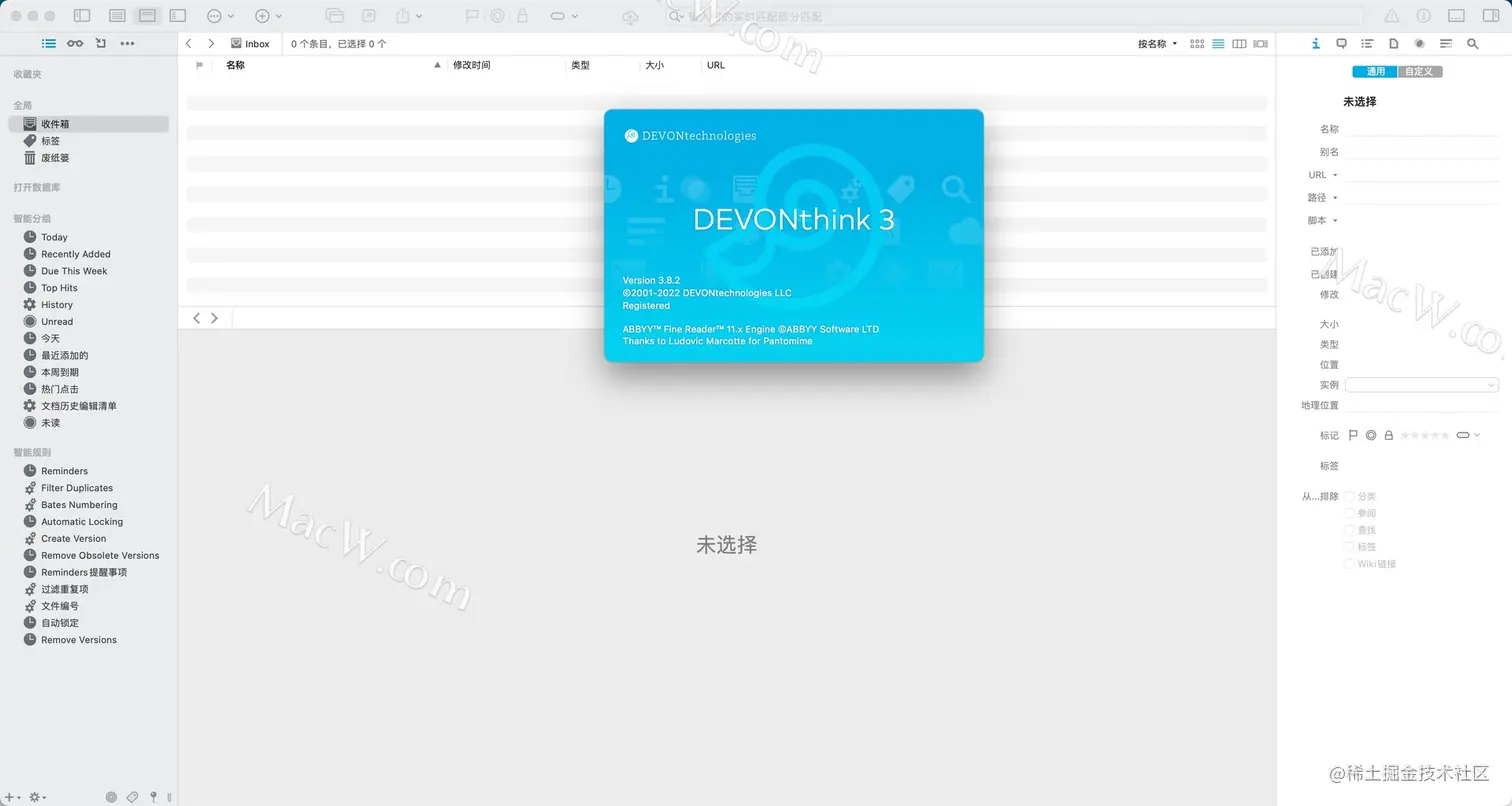Open the URL dropdown arrow in inspector
Screen dimensions: 1512x806
coord(1335,175)
